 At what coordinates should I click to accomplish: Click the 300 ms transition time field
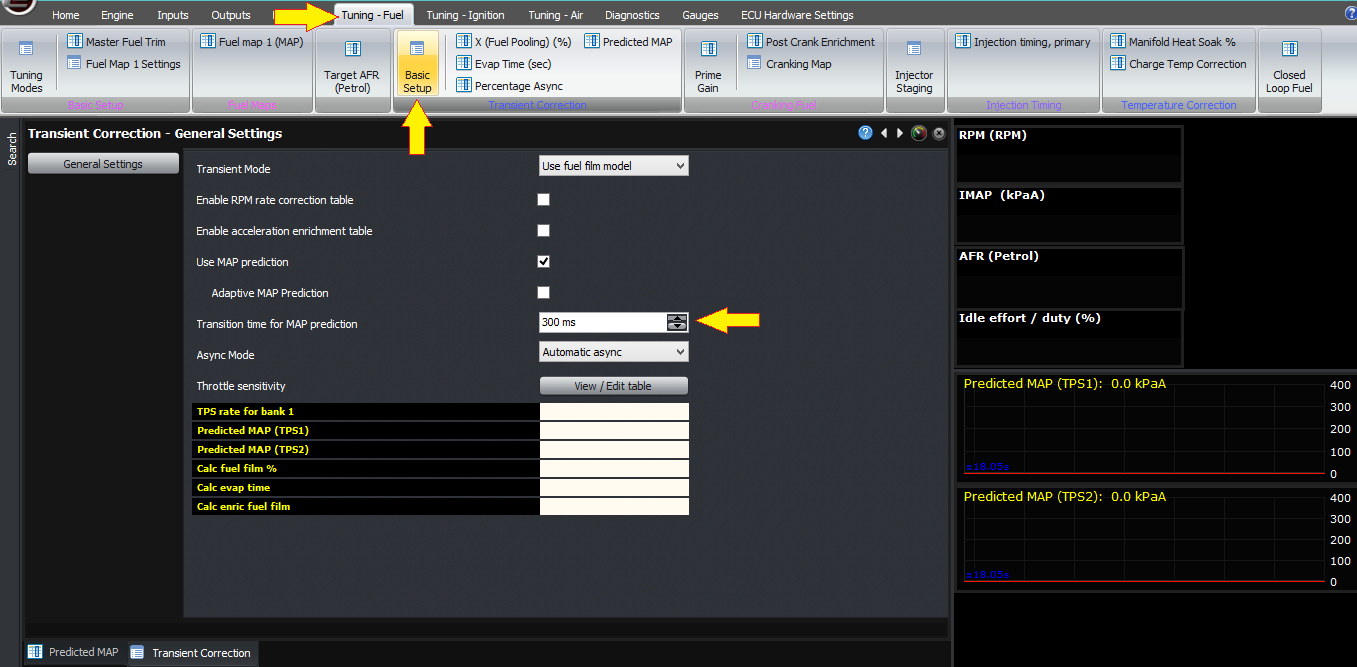click(x=603, y=322)
